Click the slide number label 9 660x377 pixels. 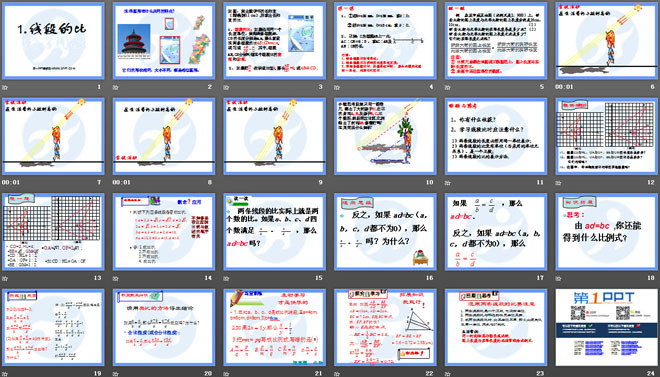pyautogui.click(x=321, y=183)
